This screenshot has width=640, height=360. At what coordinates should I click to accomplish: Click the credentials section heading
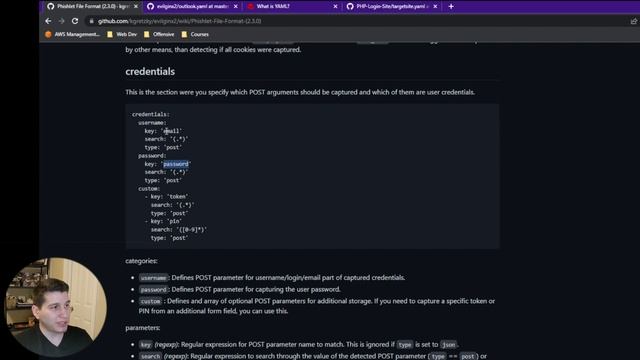click(150, 71)
